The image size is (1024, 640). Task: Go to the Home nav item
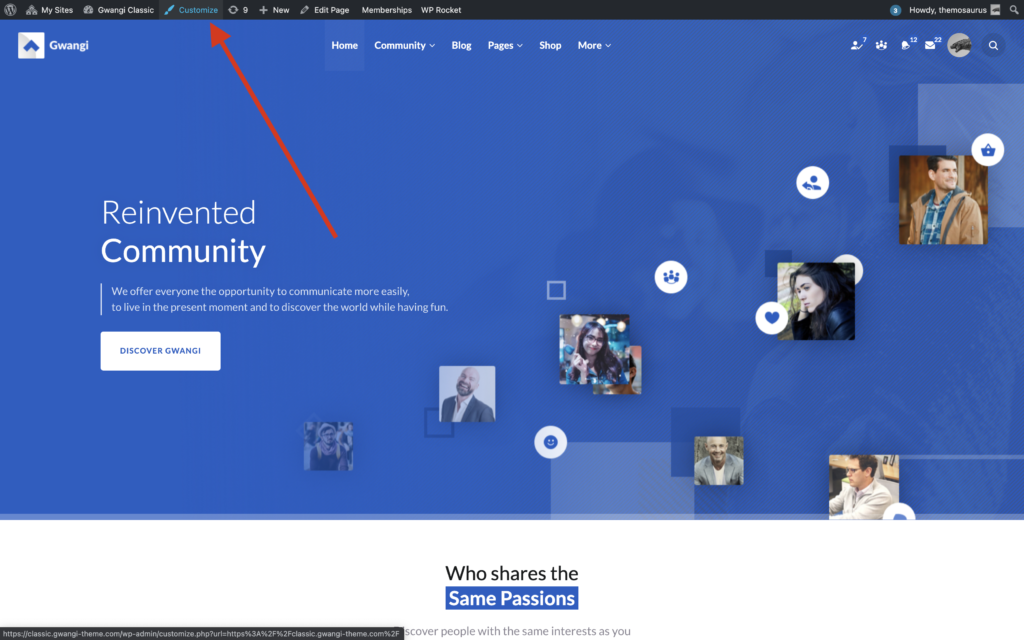point(344,45)
